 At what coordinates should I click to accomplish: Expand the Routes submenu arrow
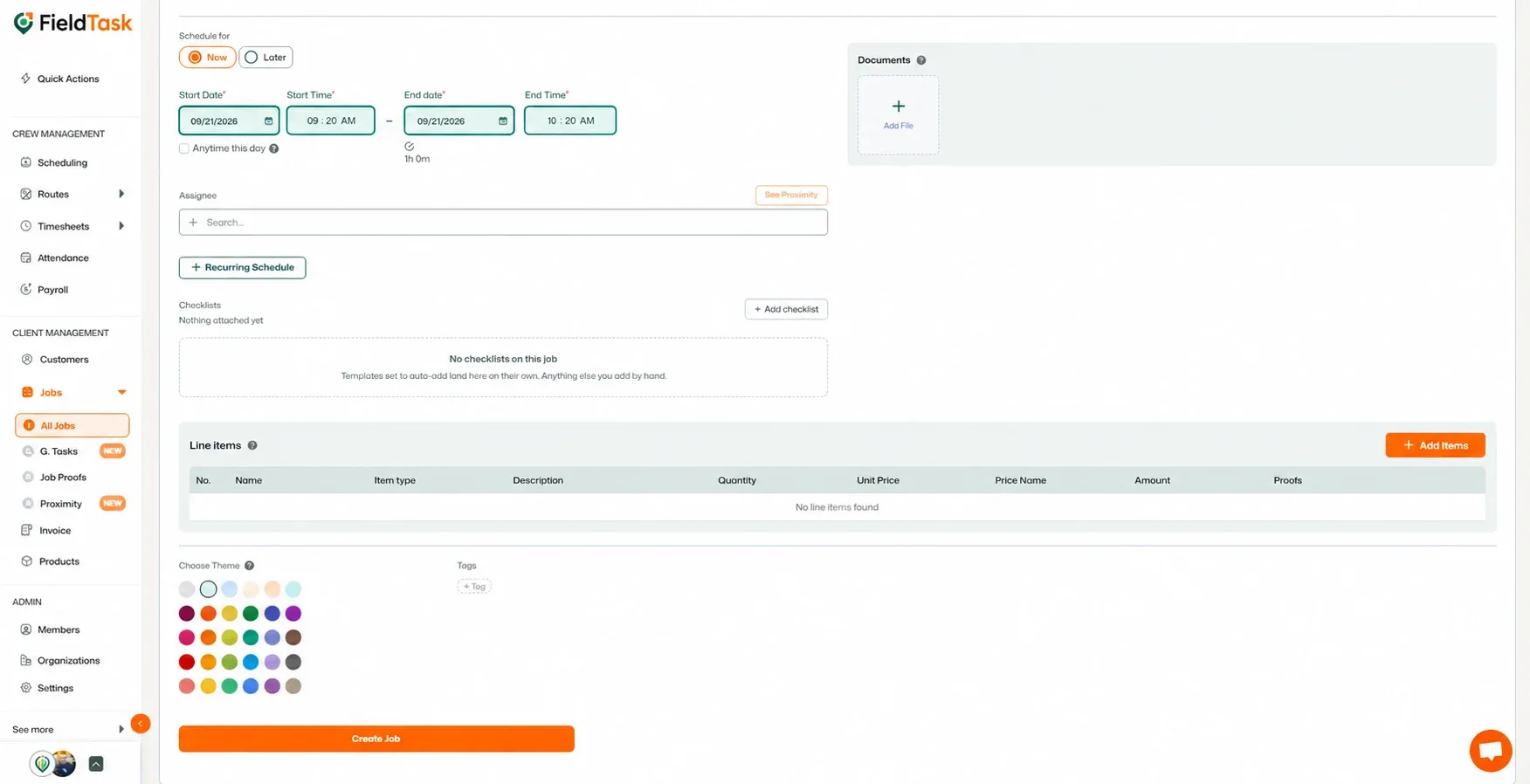pyautogui.click(x=121, y=194)
